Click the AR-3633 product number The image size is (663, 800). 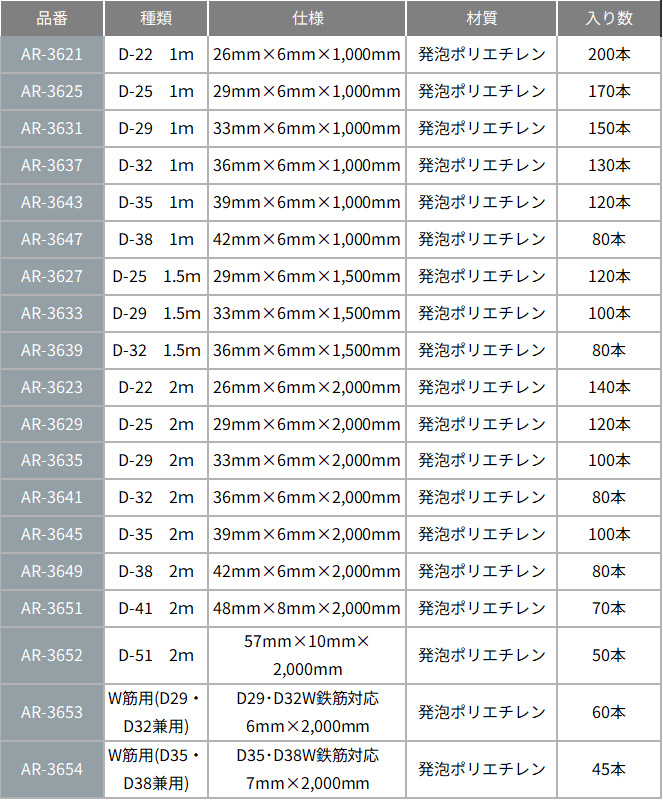point(51,313)
